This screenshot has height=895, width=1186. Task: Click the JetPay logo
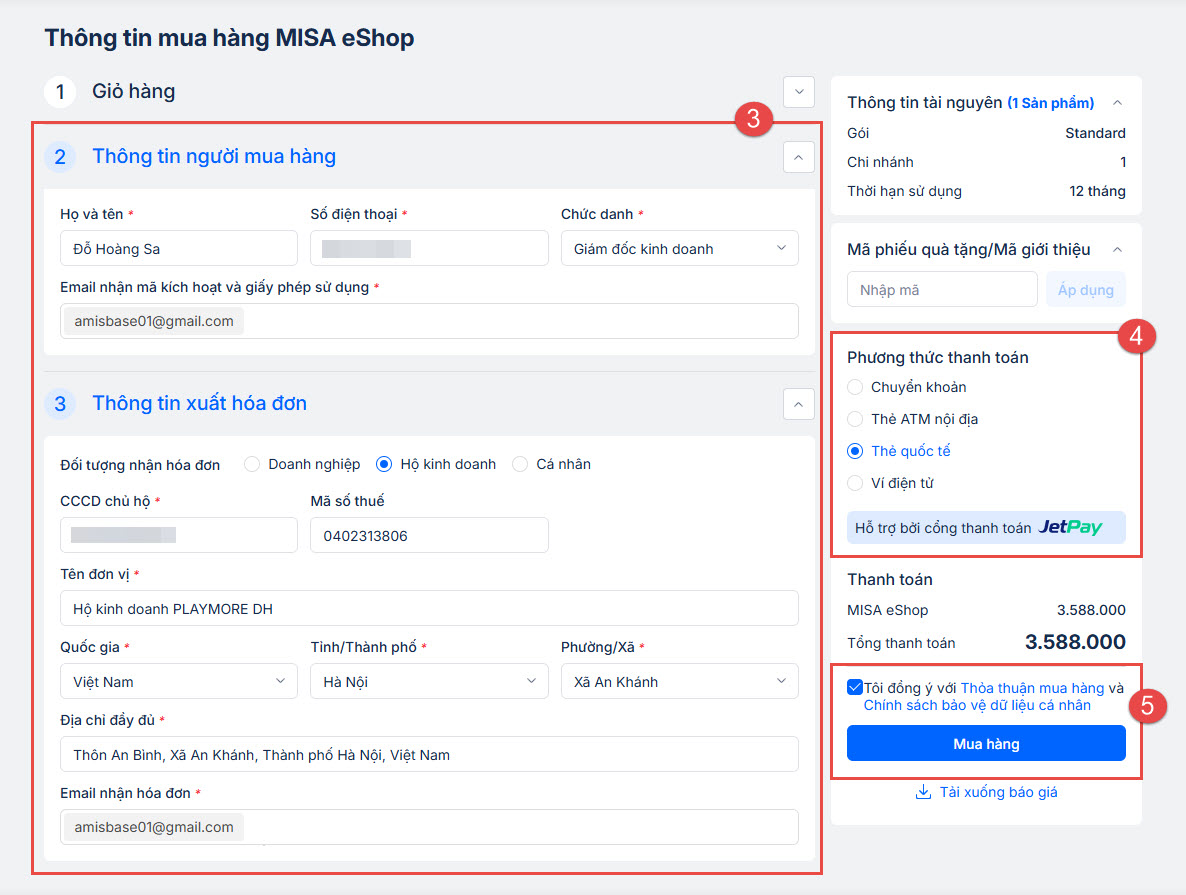click(x=1069, y=528)
